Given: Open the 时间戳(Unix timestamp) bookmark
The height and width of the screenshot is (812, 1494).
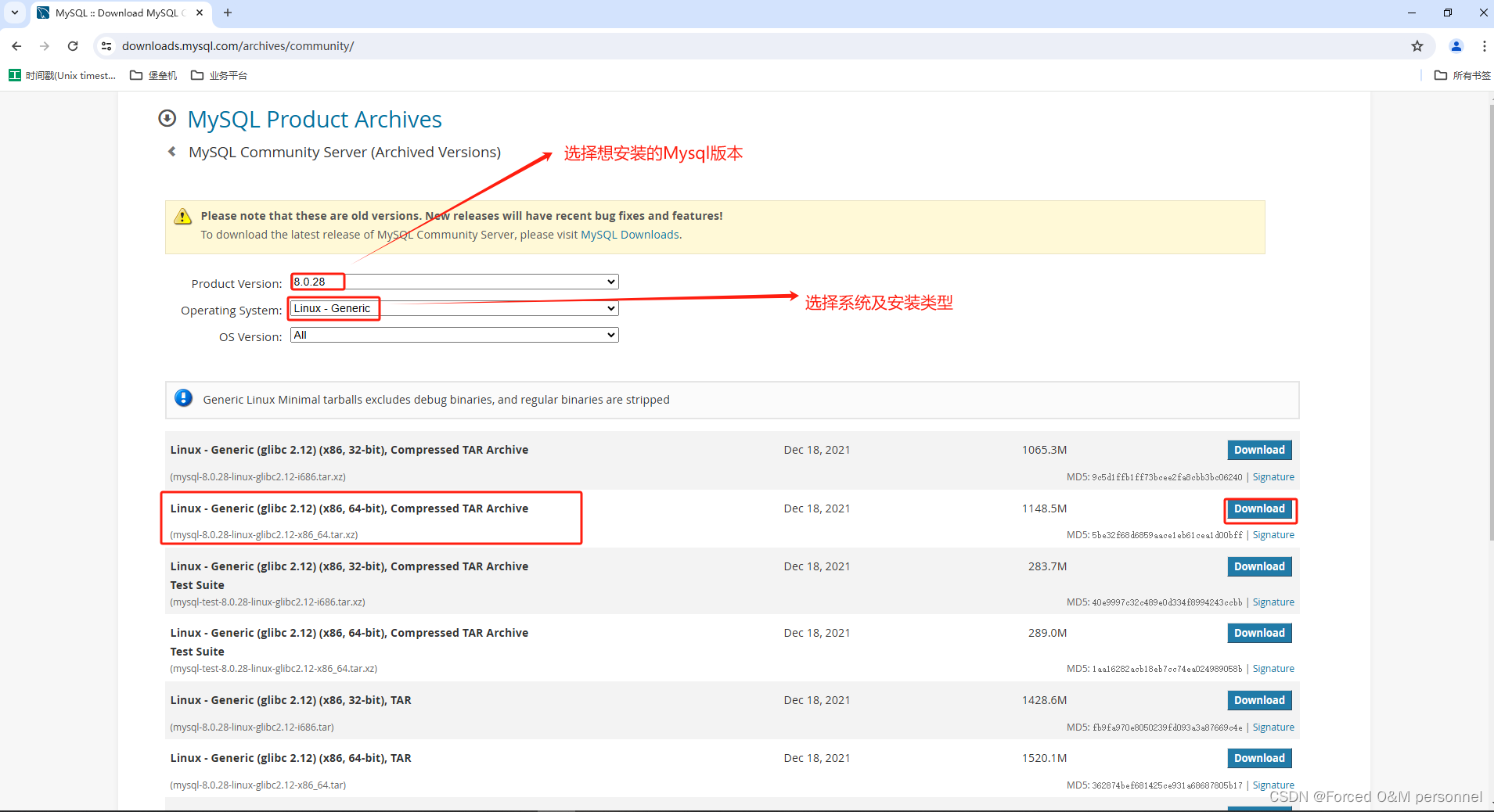Looking at the screenshot, I should [63, 75].
